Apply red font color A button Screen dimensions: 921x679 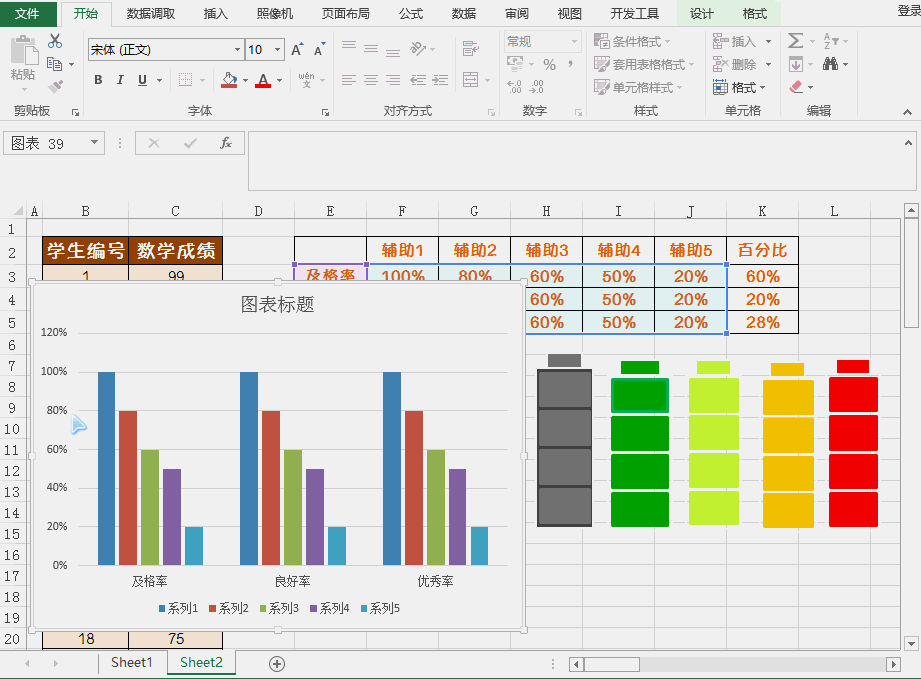[263, 80]
